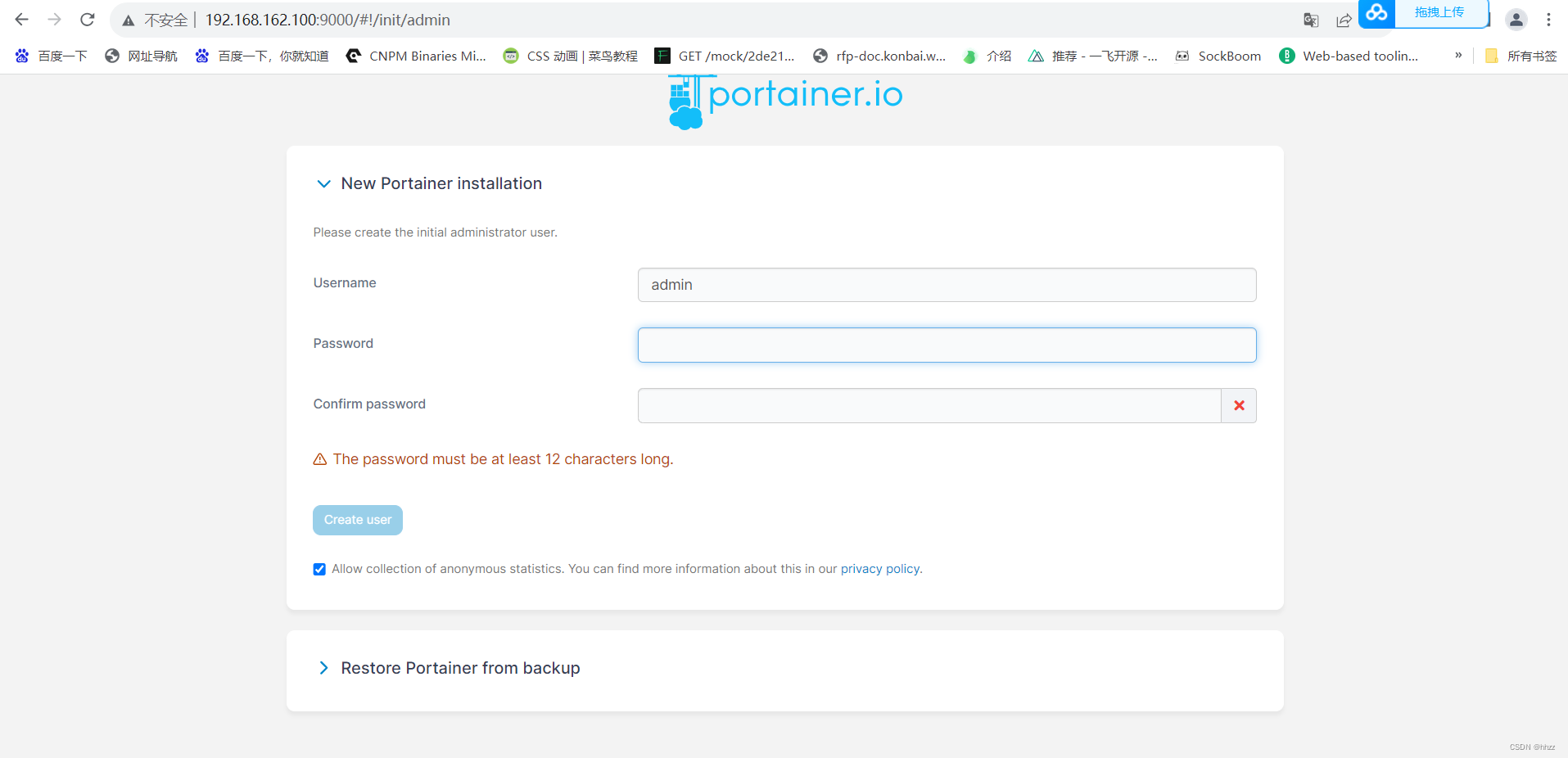1568x758 pixels.
Task: Uncheck anonymous statistics collection checkbox
Action: pyautogui.click(x=319, y=570)
